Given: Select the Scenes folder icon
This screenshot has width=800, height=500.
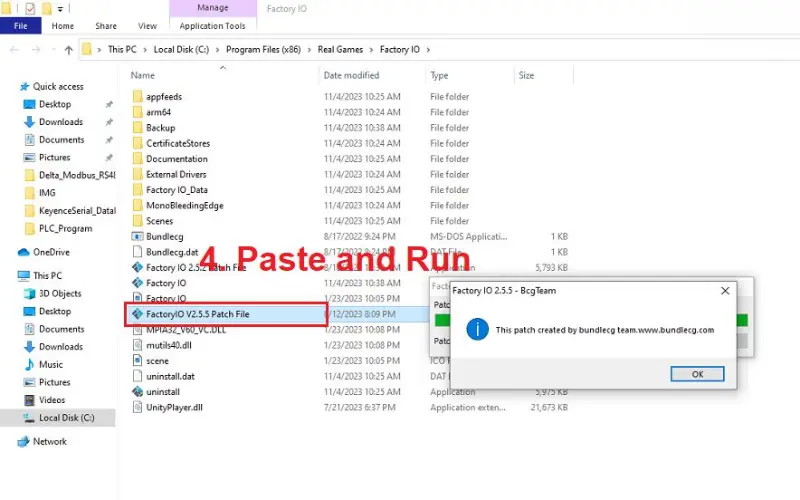Looking at the screenshot, I should click(137, 221).
